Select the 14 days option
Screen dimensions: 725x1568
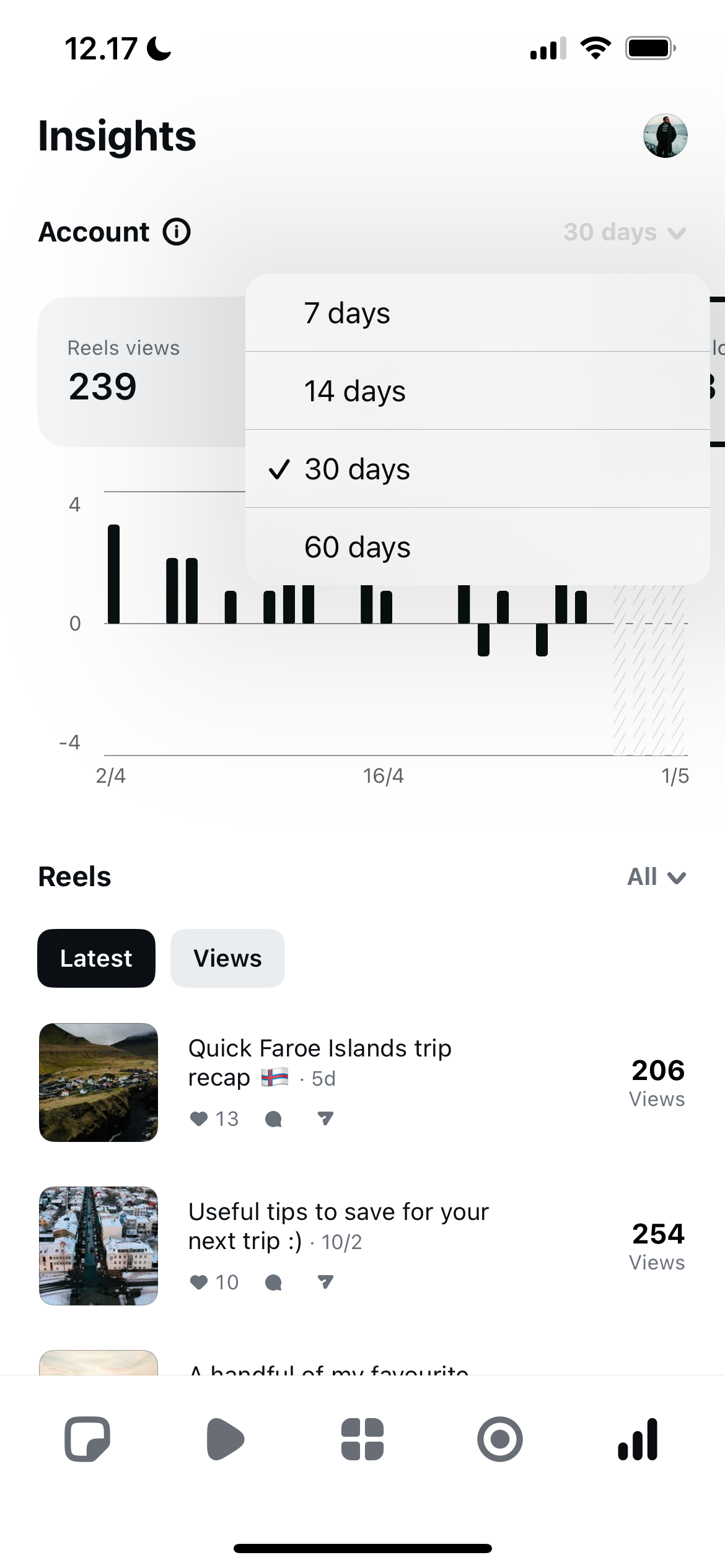477,391
